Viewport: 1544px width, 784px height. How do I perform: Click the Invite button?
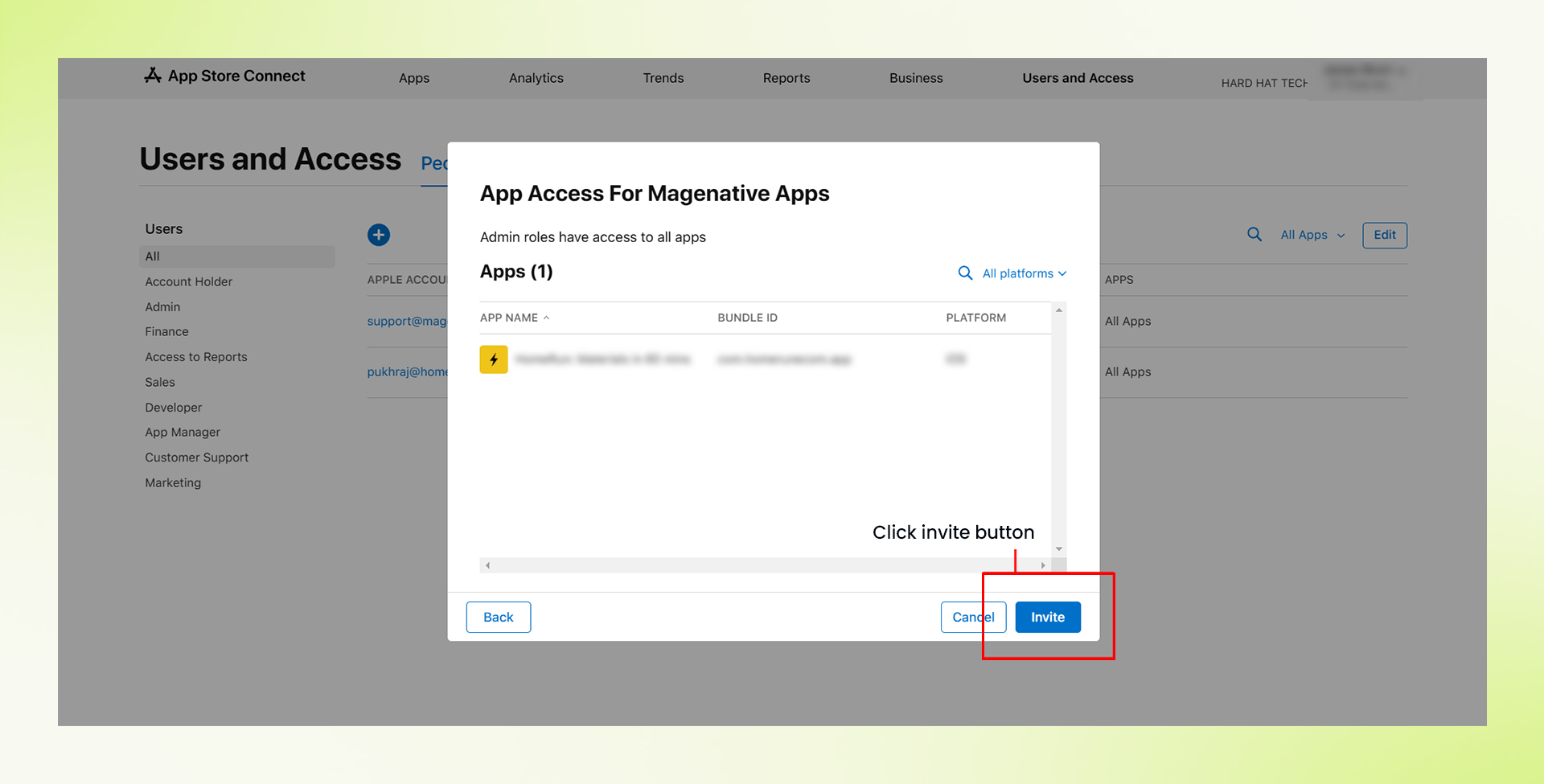(x=1048, y=618)
